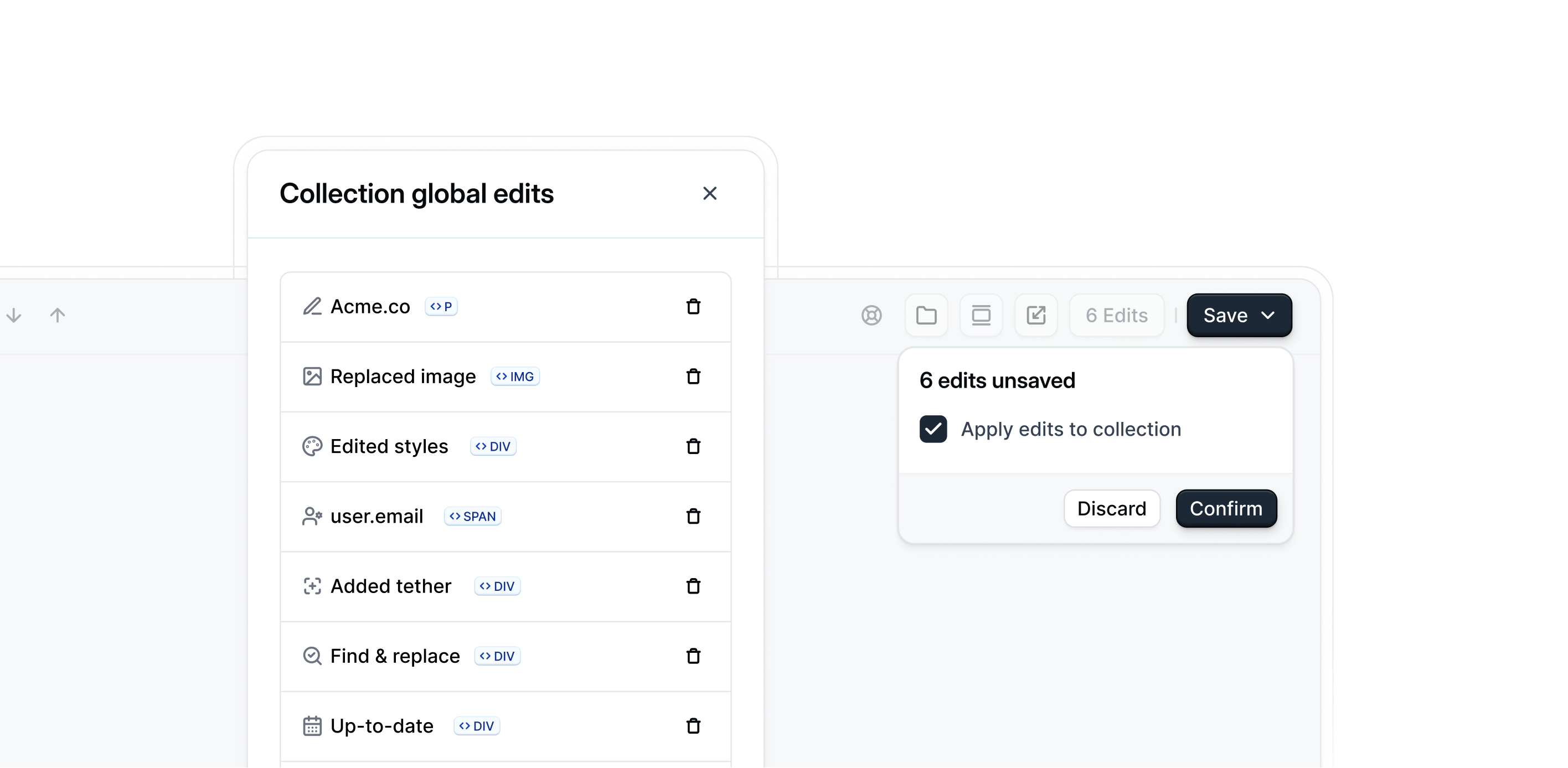Screen dimensions: 1568x768
Task: Click the preview layout toolbar icon
Action: (981, 315)
